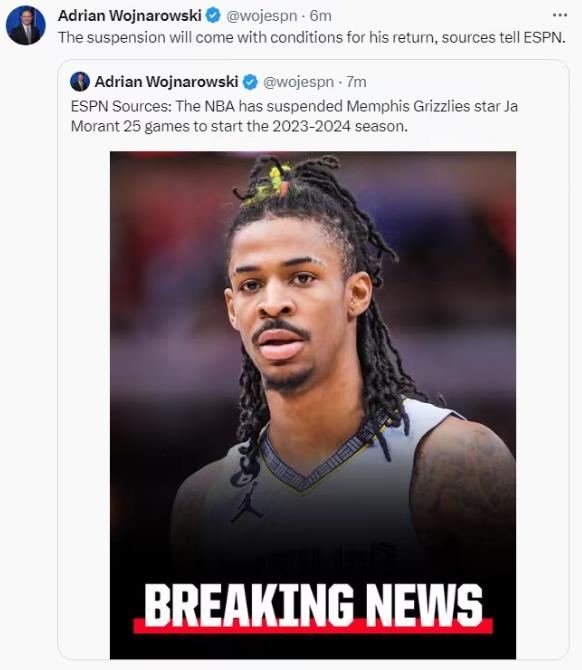Select the text about suspension conditions for return
This screenshot has width=582, height=670.
pyautogui.click(x=312, y=38)
